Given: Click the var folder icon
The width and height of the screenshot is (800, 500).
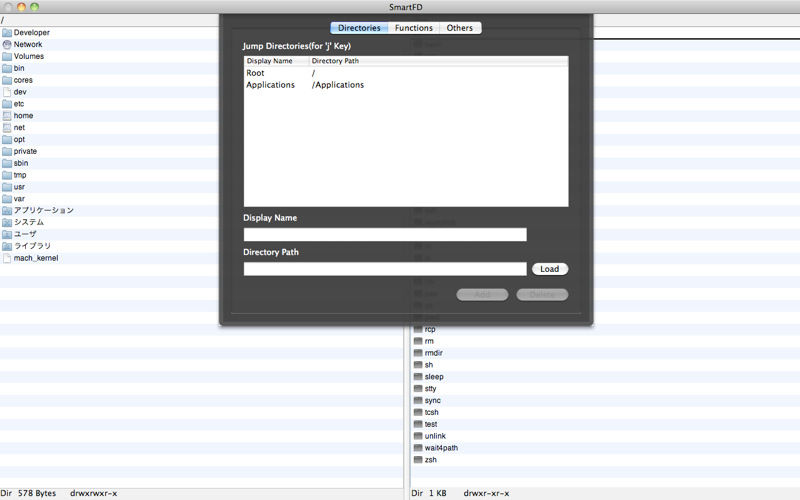Looking at the screenshot, I should tap(7, 199).
